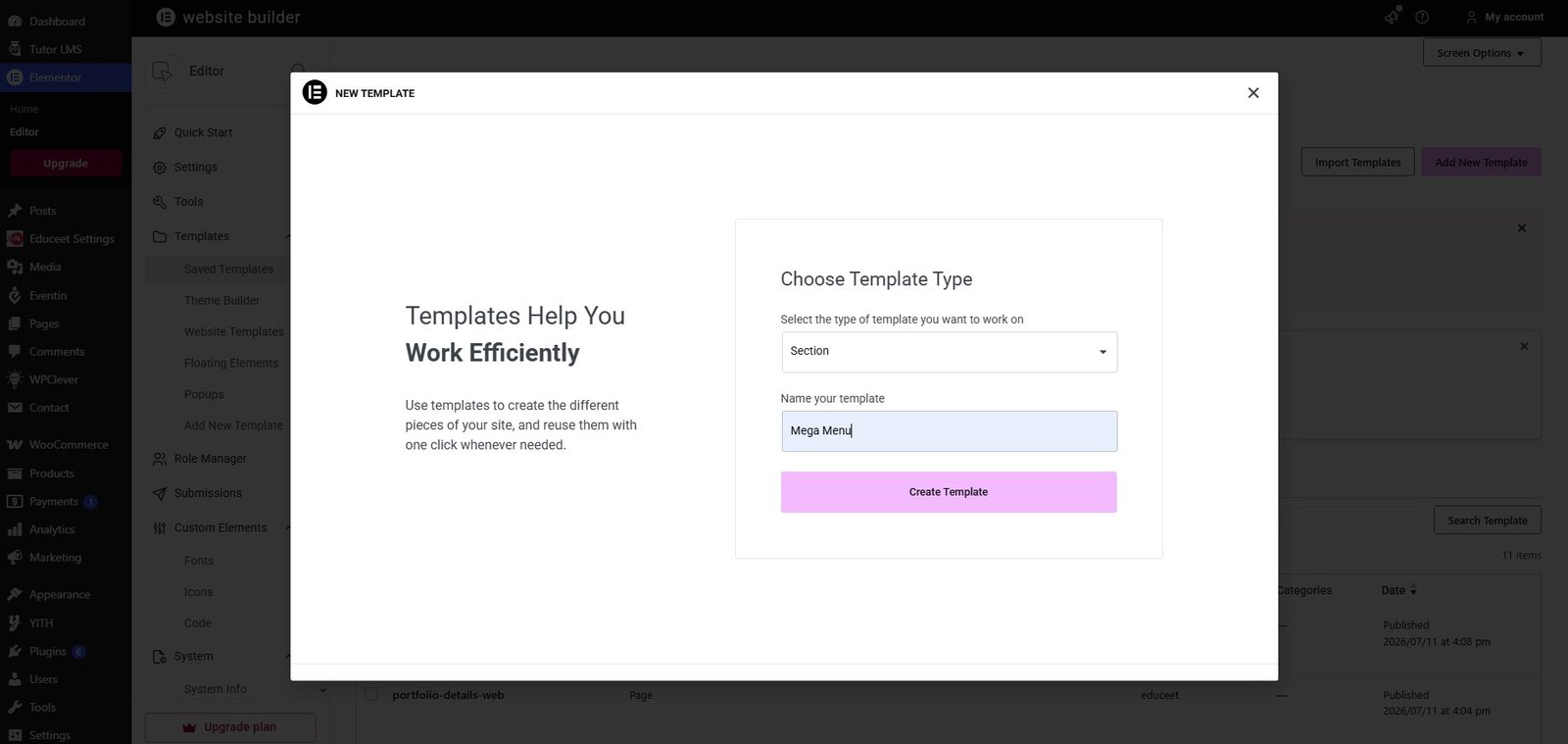Open the help question mark icon

(1422, 17)
